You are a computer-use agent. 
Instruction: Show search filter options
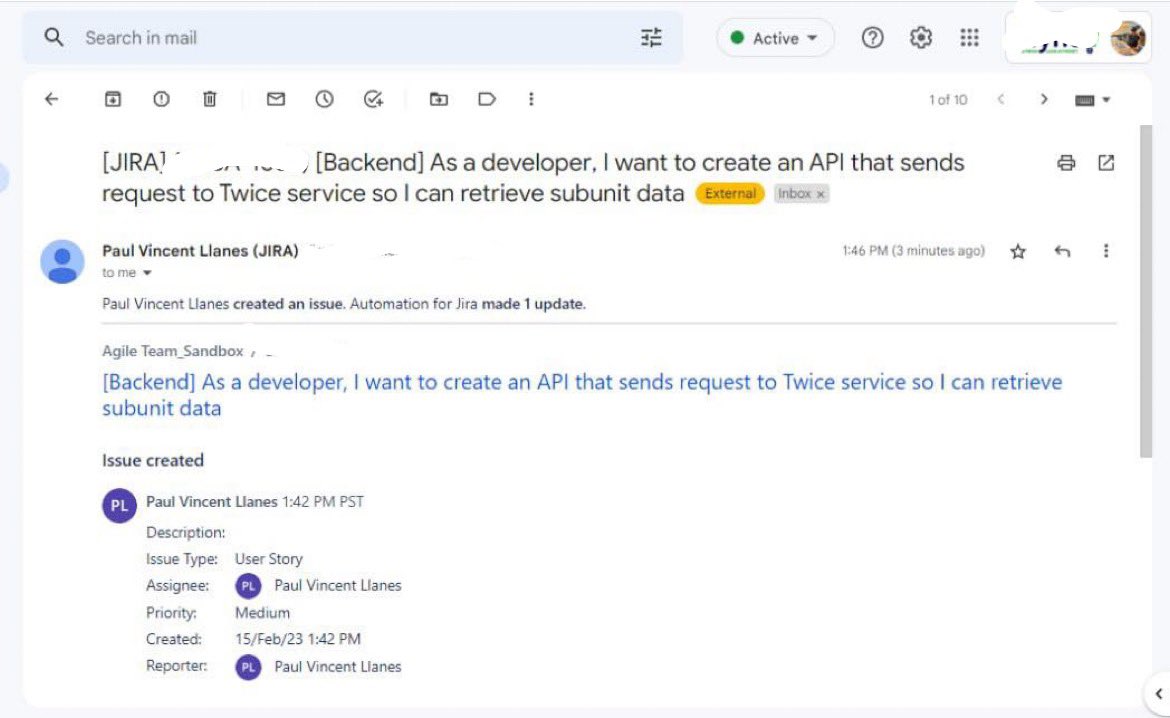(651, 37)
